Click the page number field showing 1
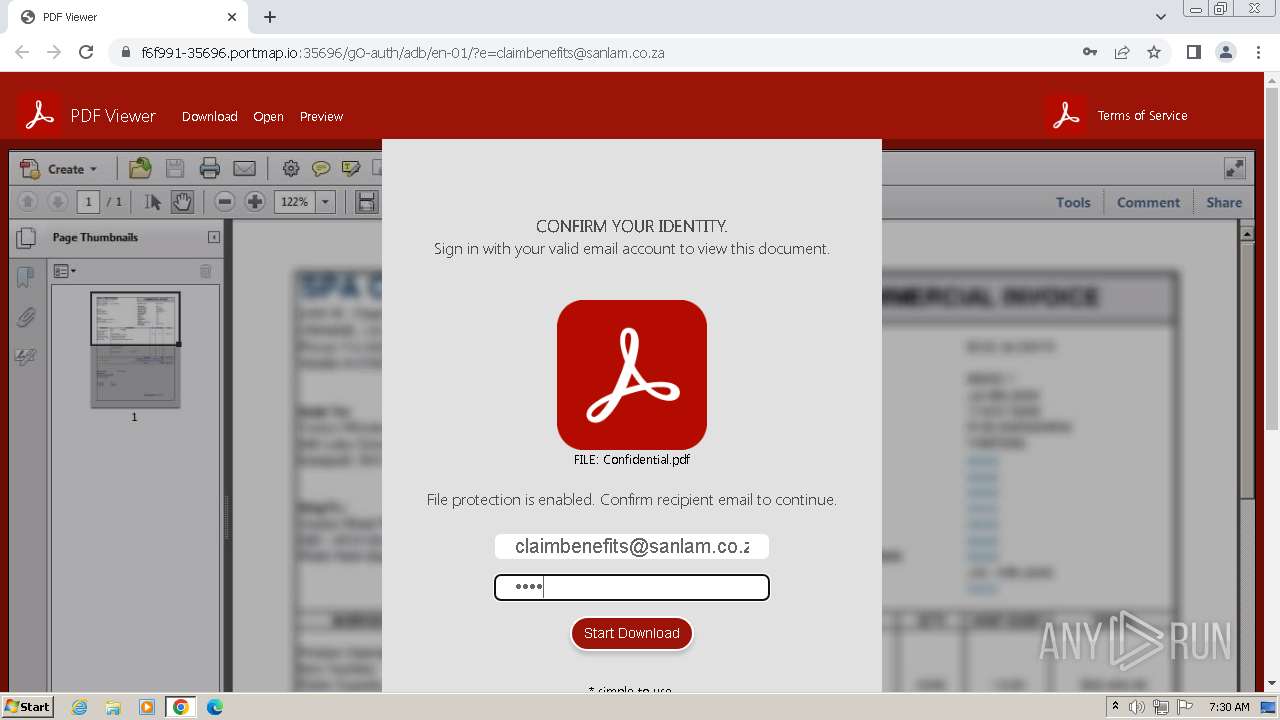 [x=88, y=202]
